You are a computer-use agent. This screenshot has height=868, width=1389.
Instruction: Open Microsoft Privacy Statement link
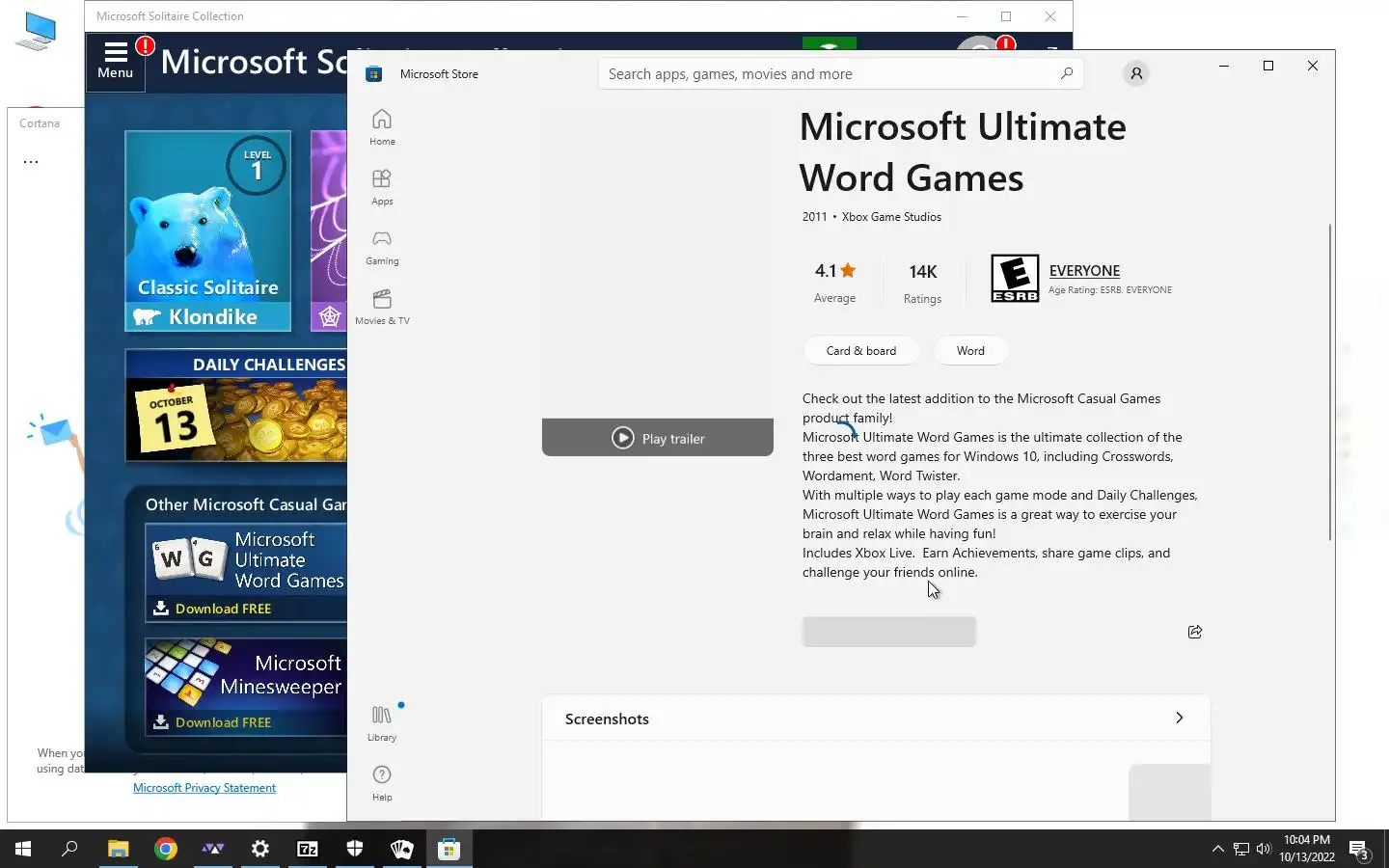tap(204, 788)
